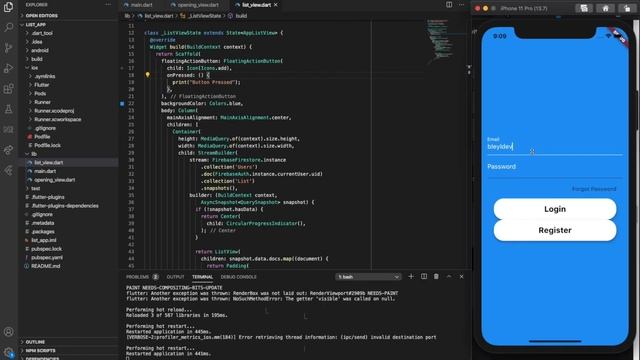Close the terminal panel
This screenshot has width=640, height=360.
(462, 277)
